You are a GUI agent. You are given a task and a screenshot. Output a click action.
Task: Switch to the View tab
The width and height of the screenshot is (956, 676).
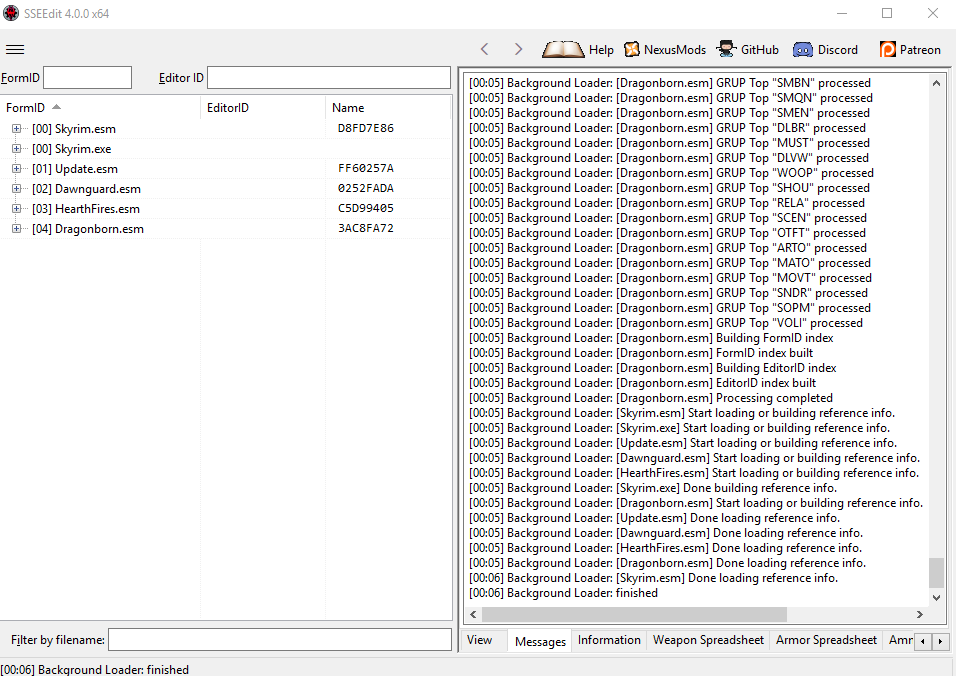coord(479,640)
